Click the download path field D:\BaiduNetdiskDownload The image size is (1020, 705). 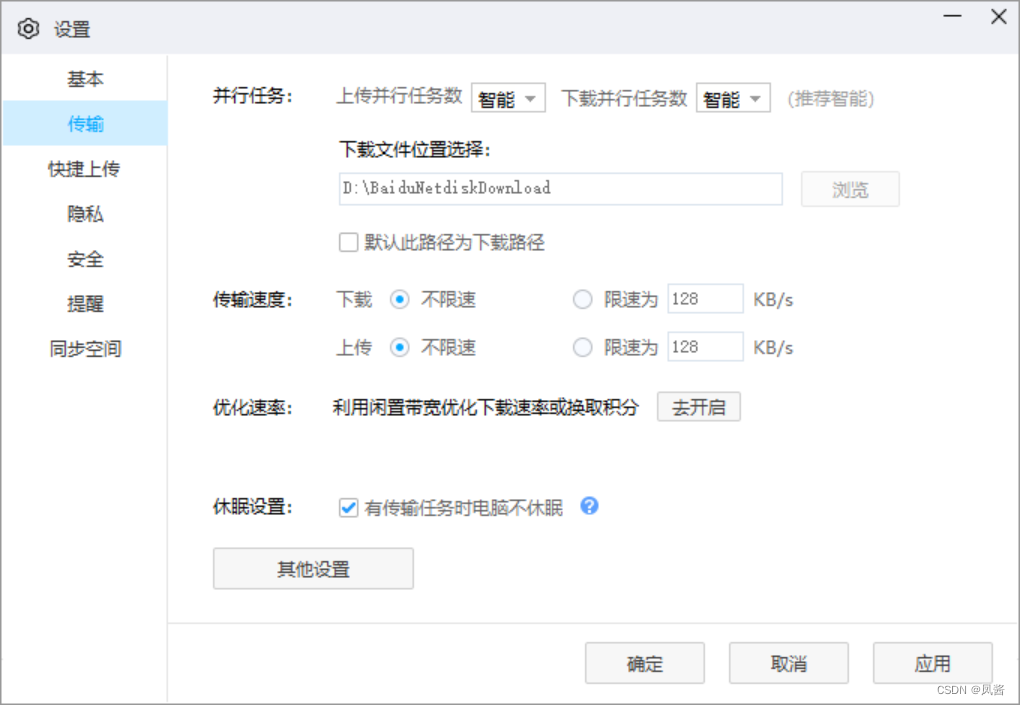561,189
